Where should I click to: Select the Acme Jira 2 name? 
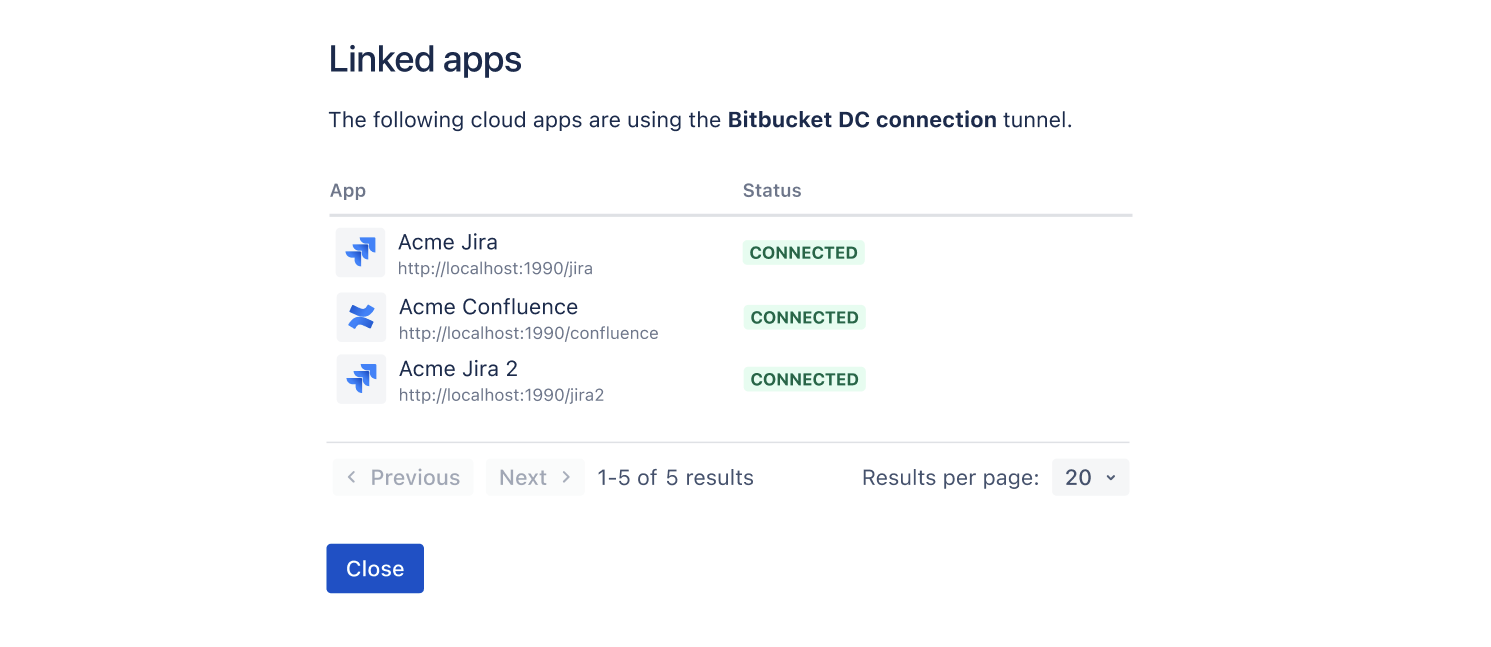tap(458, 368)
